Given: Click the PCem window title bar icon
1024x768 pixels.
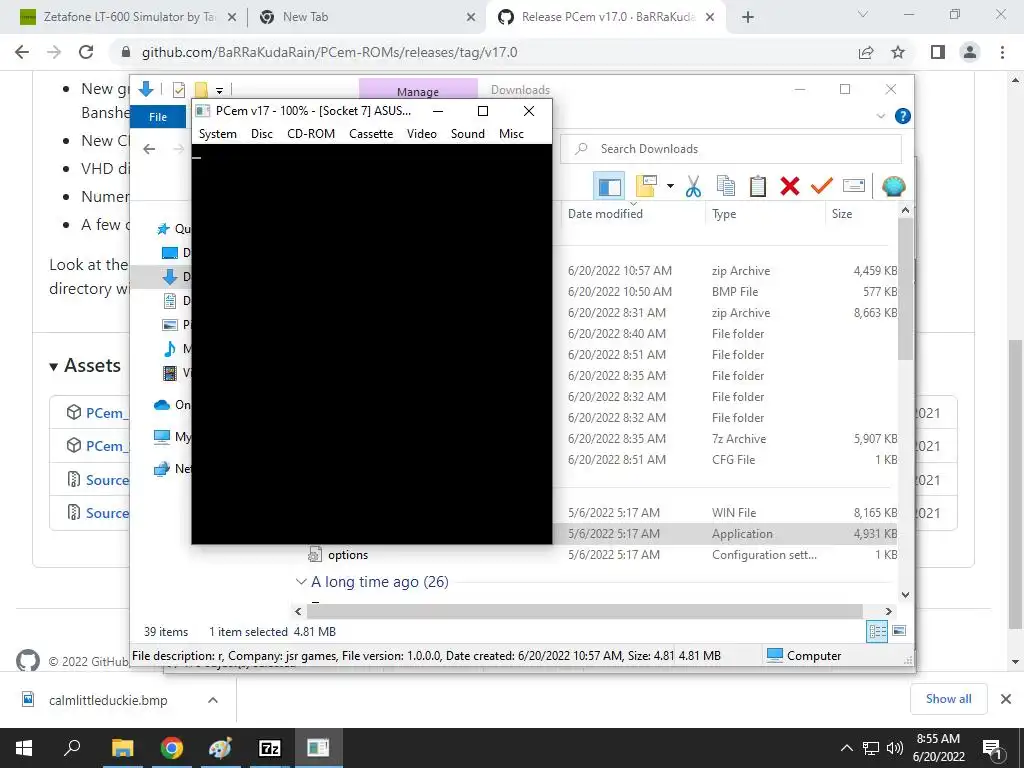Looking at the screenshot, I should (x=202, y=110).
